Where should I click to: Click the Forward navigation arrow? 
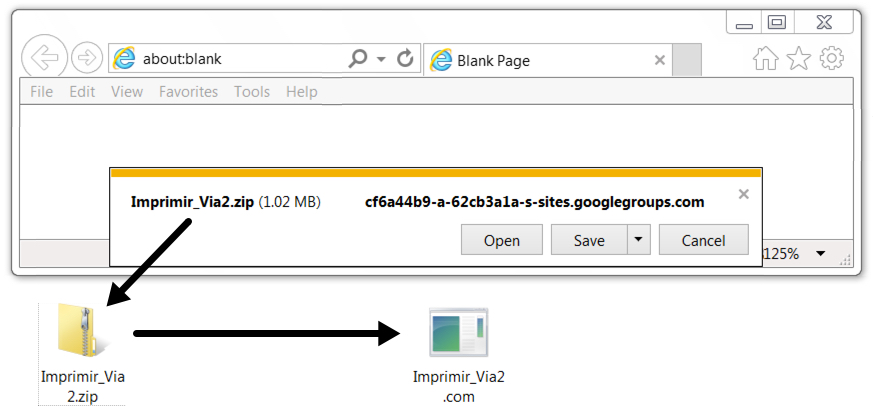[x=87, y=58]
